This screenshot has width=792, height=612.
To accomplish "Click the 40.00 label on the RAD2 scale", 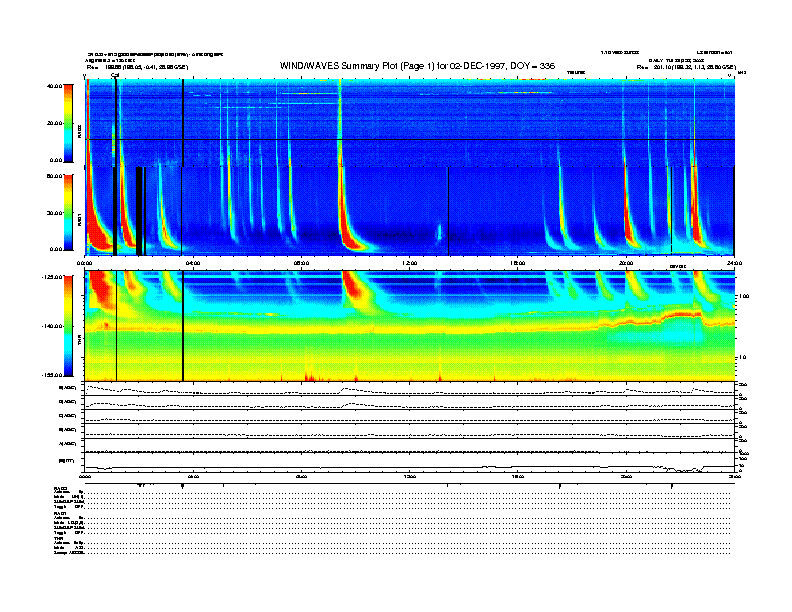I will (54, 86).
